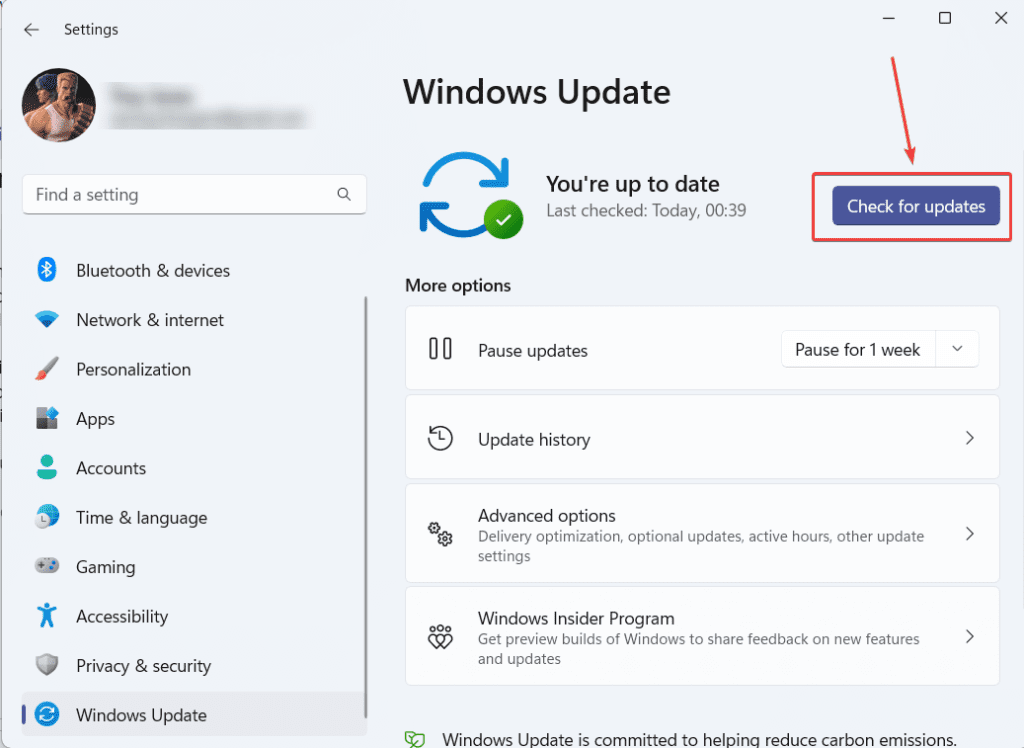Click the update sync status icon
Screen dimensions: 1024x748
pyautogui.click(x=470, y=195)
